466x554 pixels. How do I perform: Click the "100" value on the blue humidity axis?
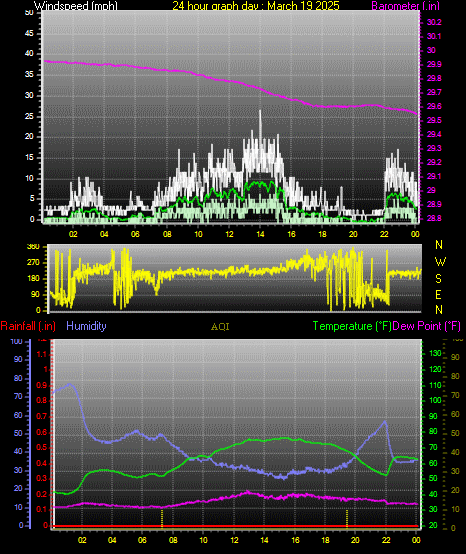pyautogui.click(x=17, y=341)
